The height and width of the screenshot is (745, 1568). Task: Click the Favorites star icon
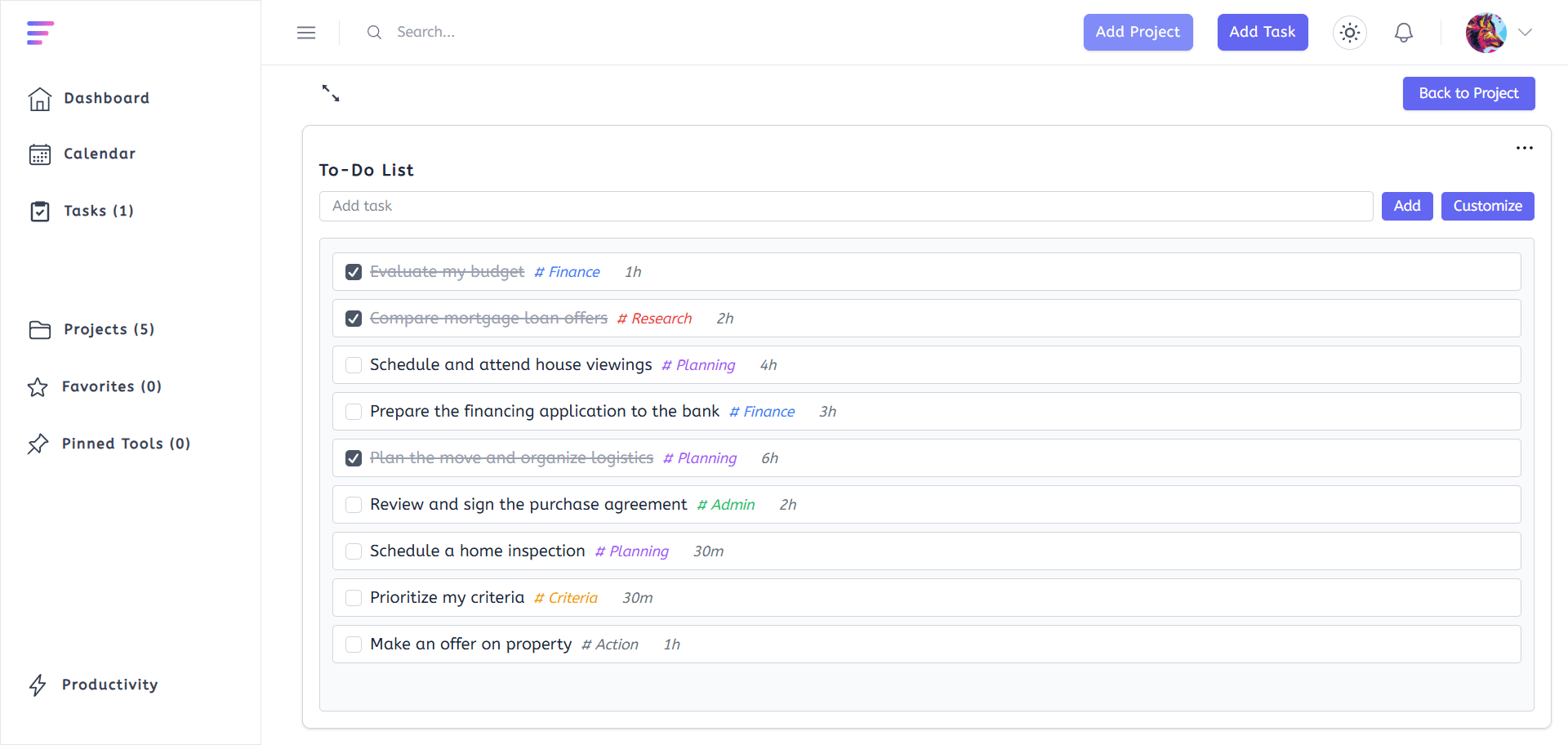pyautogui.click(x=38, y=387)
